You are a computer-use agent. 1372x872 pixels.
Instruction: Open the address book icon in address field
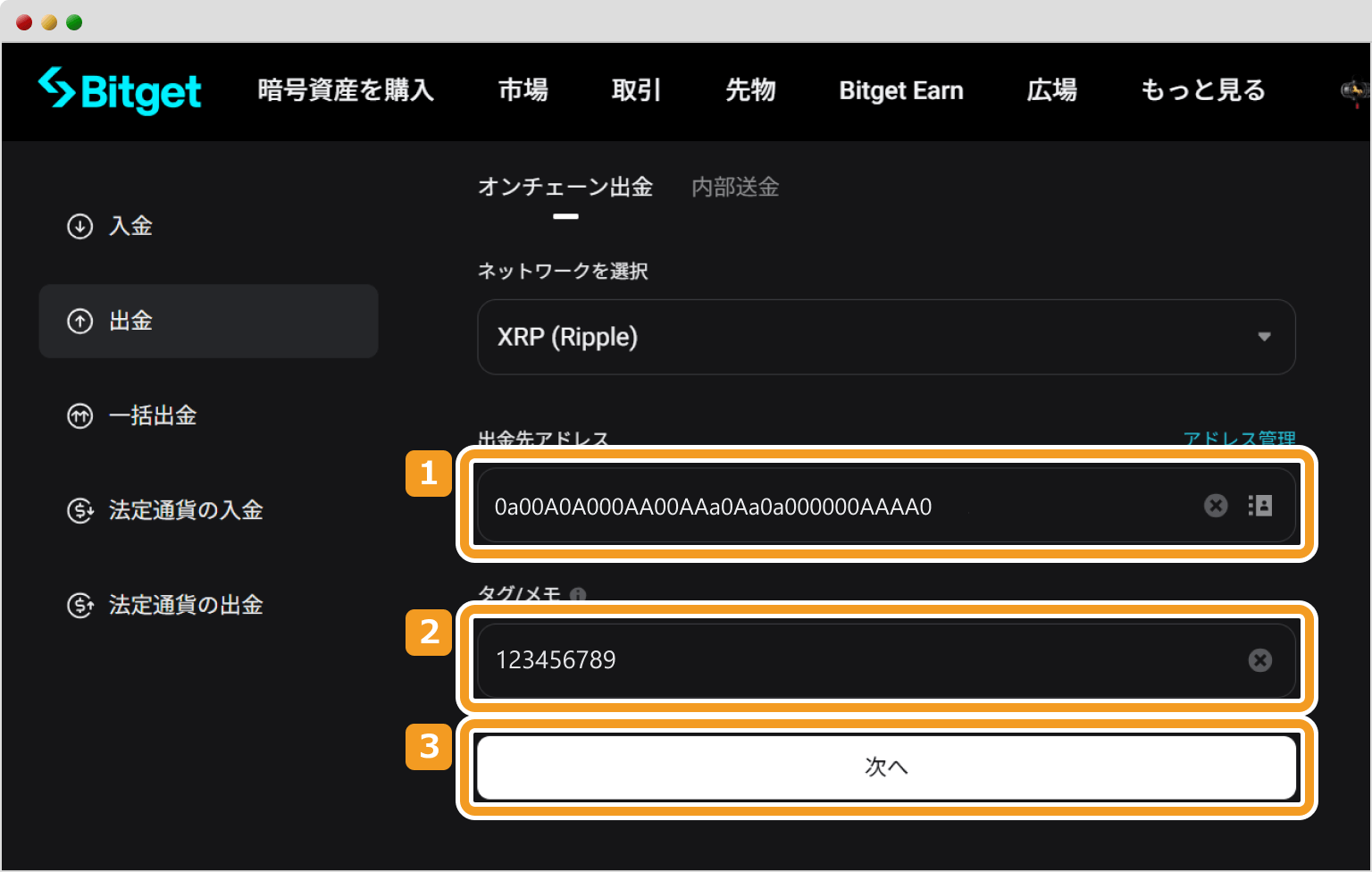1259,506
